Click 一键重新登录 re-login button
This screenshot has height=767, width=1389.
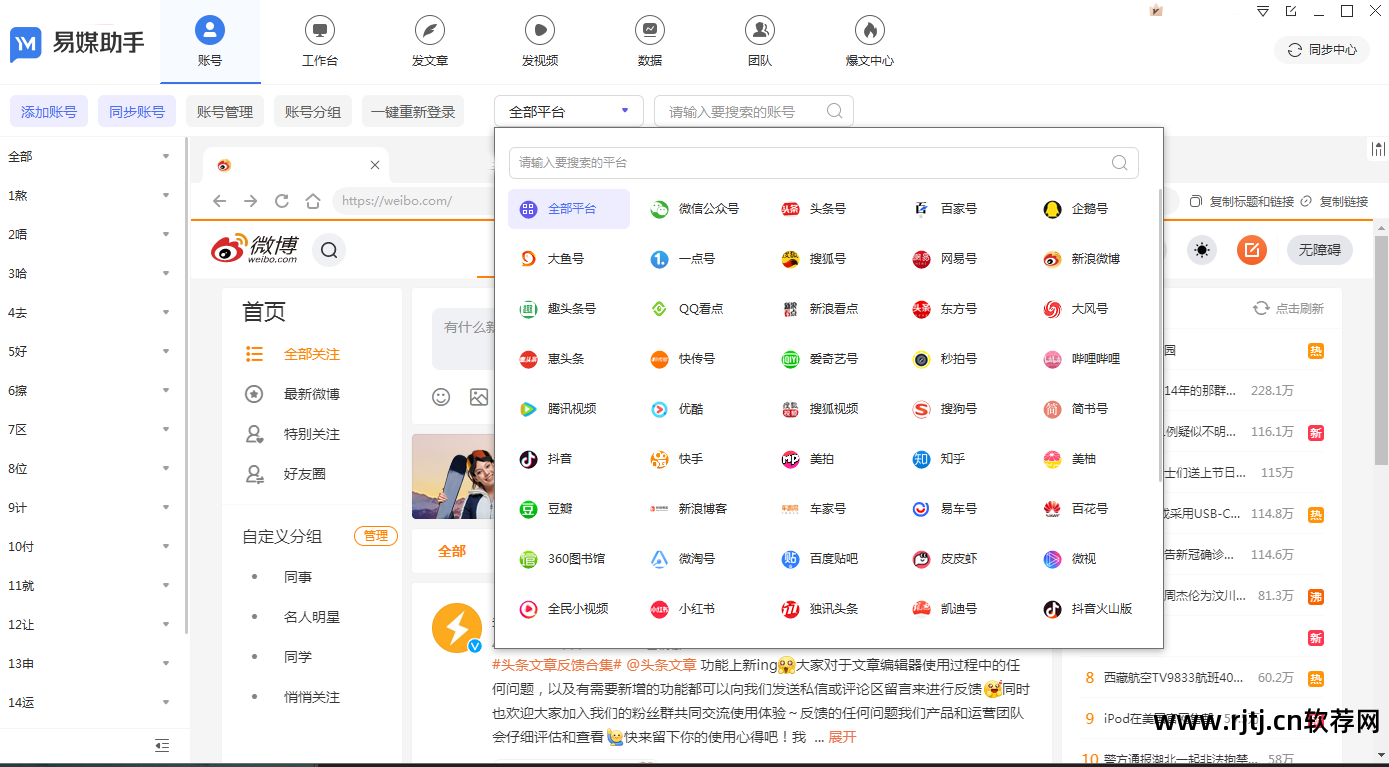(413, 112)
